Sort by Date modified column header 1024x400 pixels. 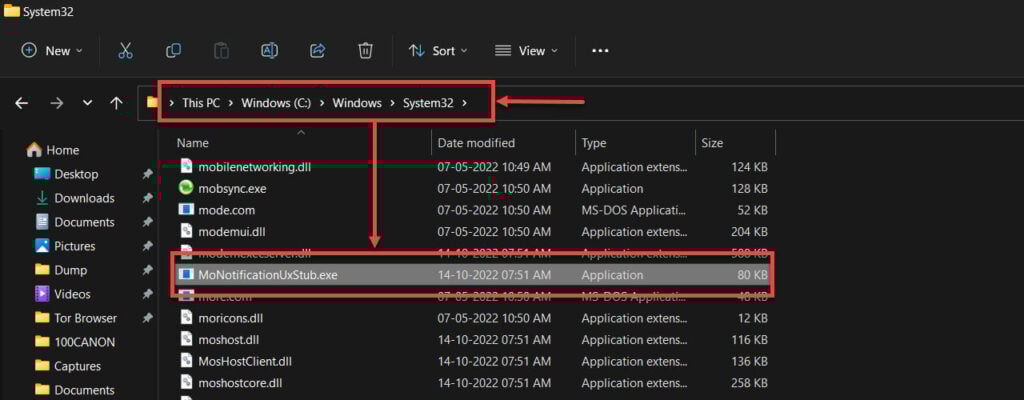click(x=476, y=142)
